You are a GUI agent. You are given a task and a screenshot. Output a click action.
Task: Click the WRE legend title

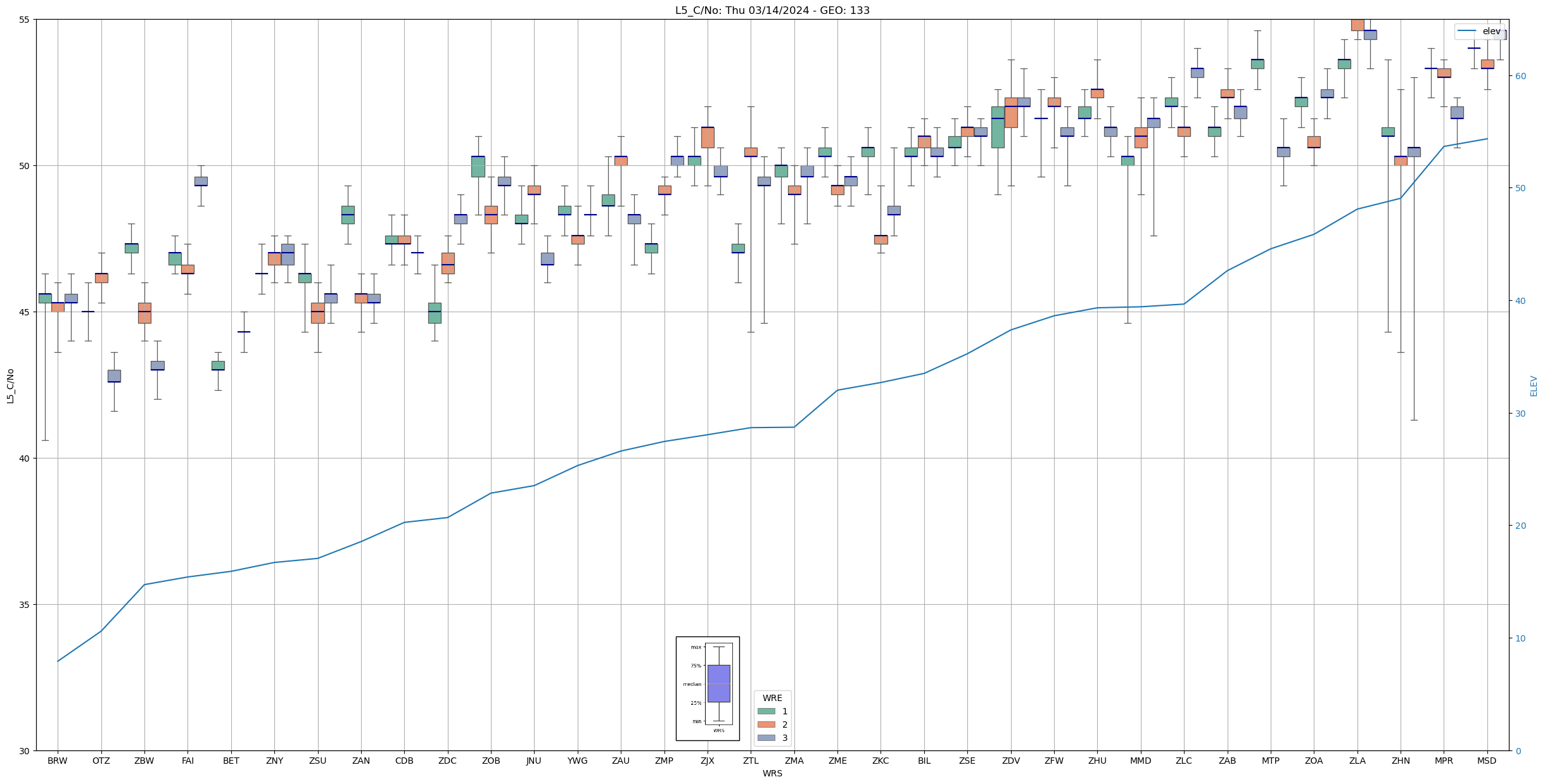[772, 698]
